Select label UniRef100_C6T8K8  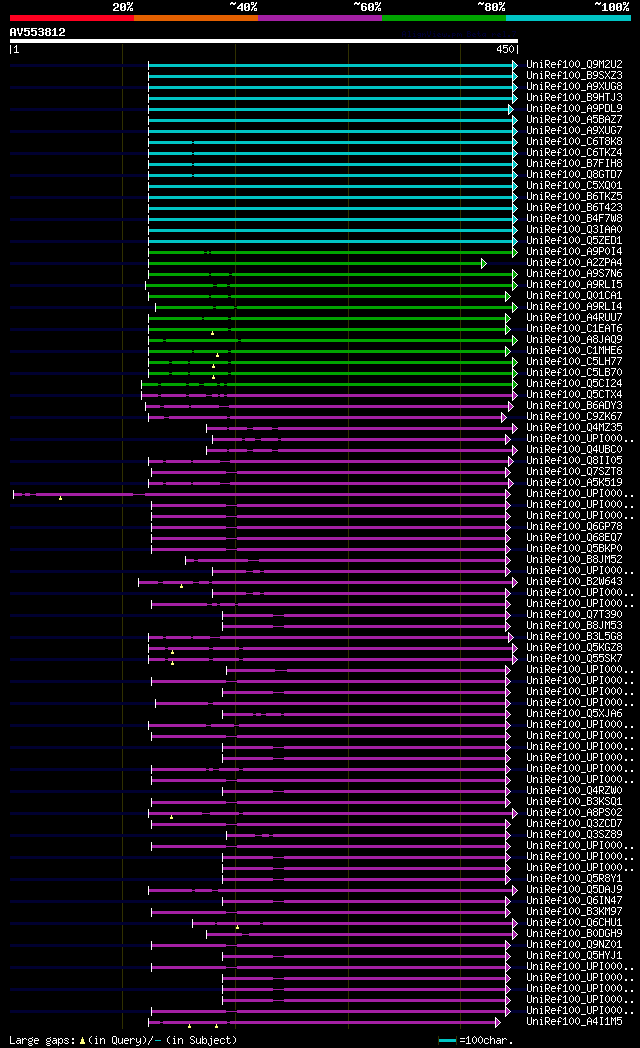(574, 142)
